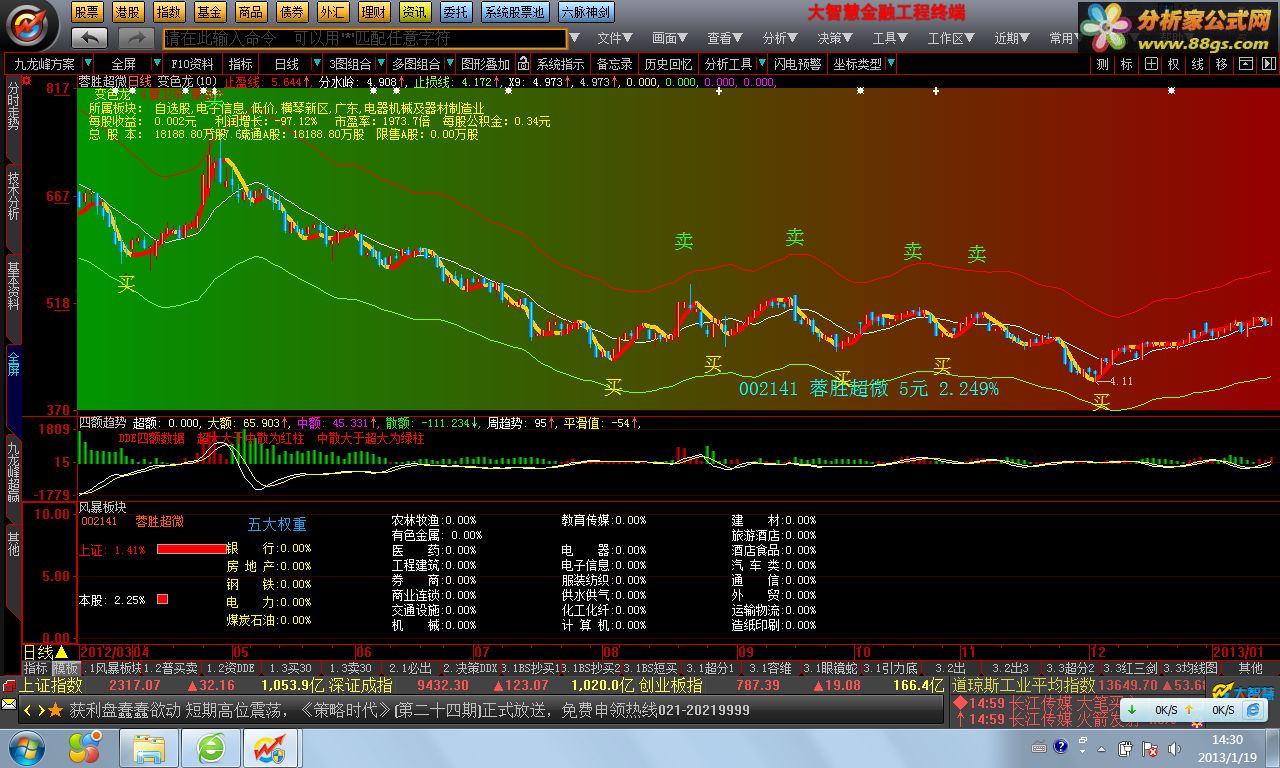Click the 测 measure tool icon
The width and height of the screenshot is (1280, 768).
(1103, 64)
